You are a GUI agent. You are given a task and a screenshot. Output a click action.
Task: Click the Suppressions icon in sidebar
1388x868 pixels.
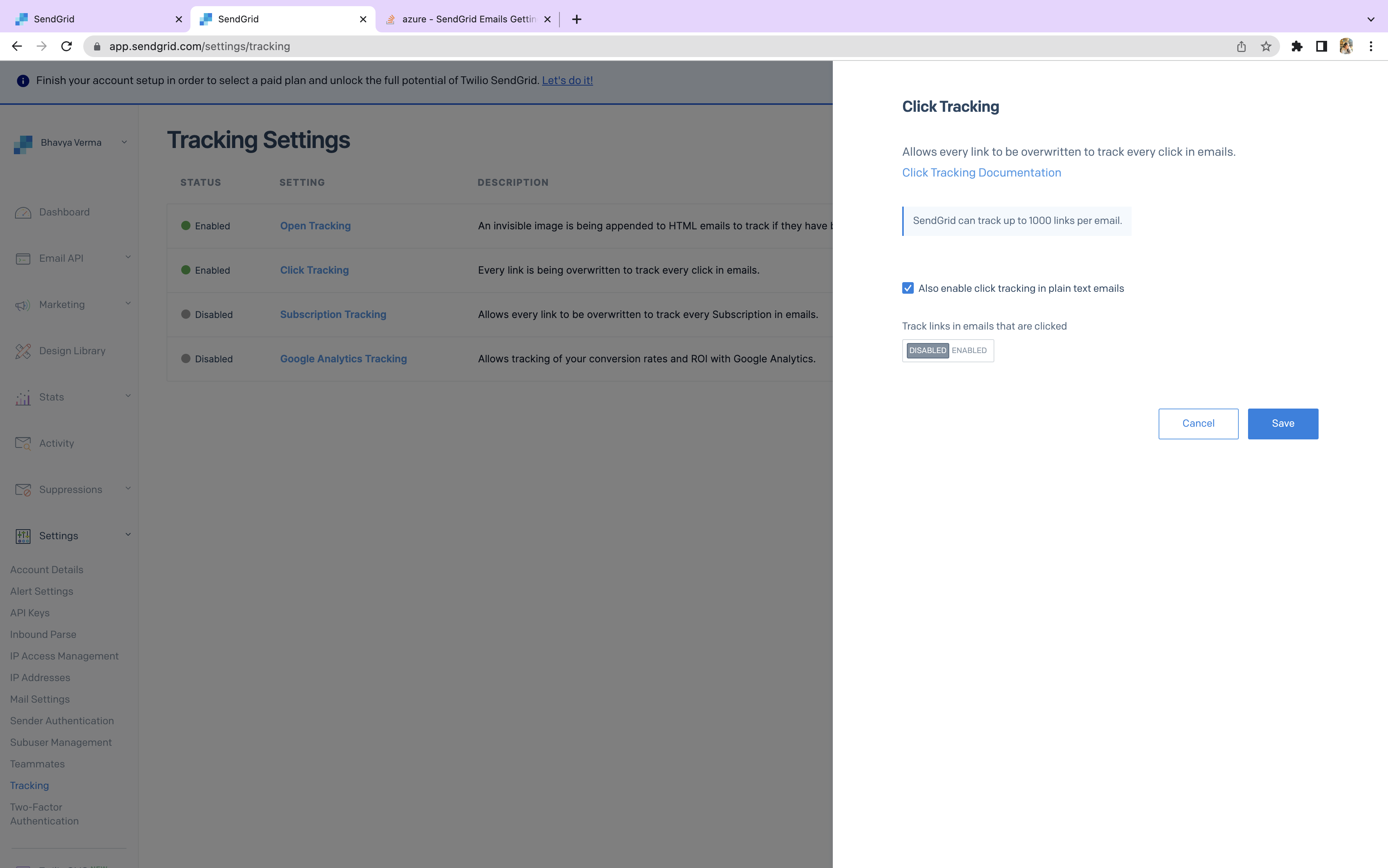coord(24,489)
